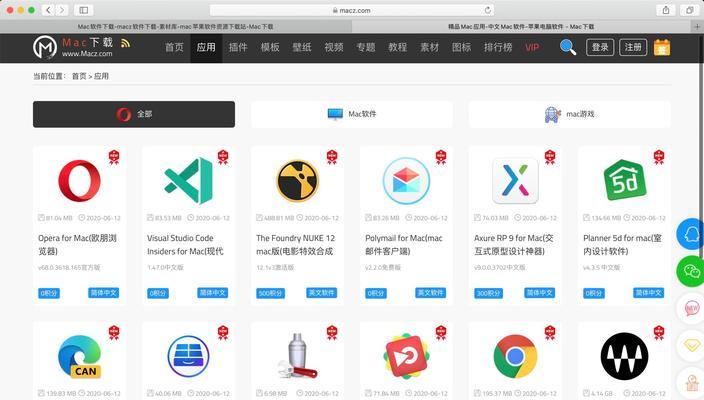Open 教程 in the navigation bar
The height and width of the screenshot is (400, 704).
pyautogui.click(x=398, y=47)
